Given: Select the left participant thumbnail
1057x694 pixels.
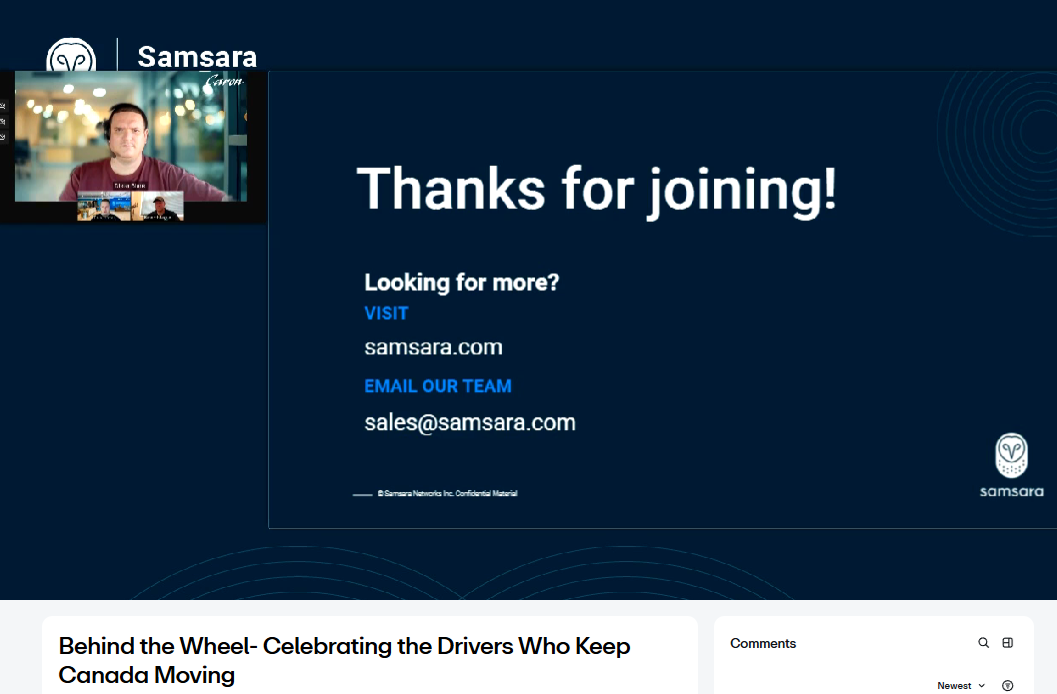Looking at the screenshot, I should tap(103, 207).
